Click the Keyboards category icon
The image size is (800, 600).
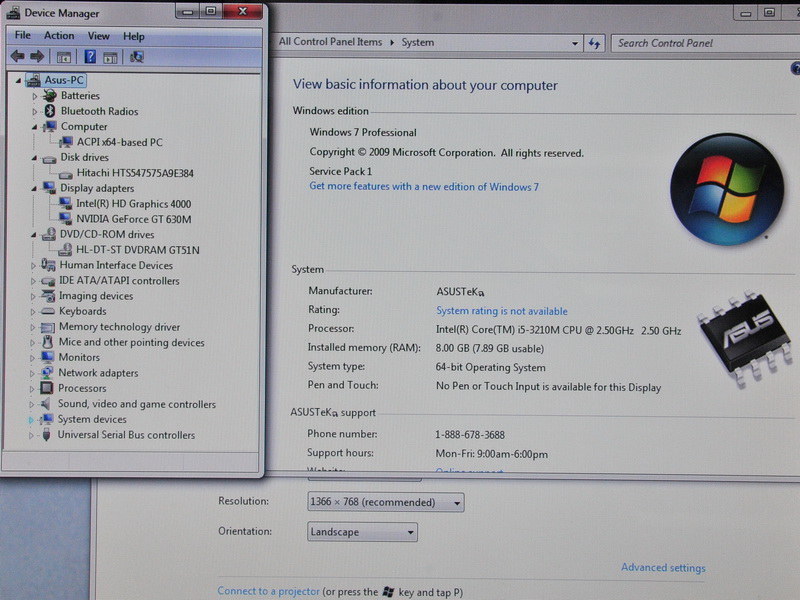pos(48,311)
